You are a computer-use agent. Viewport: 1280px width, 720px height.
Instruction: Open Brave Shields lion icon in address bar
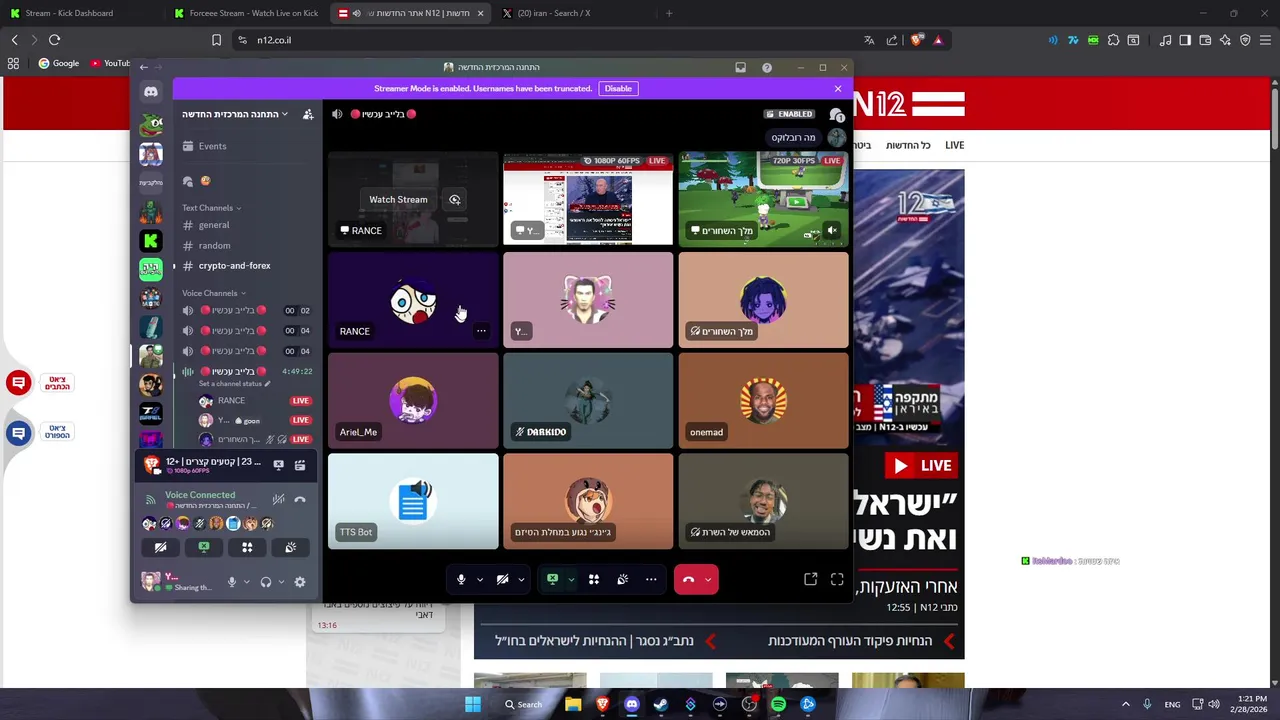point(916,40)
